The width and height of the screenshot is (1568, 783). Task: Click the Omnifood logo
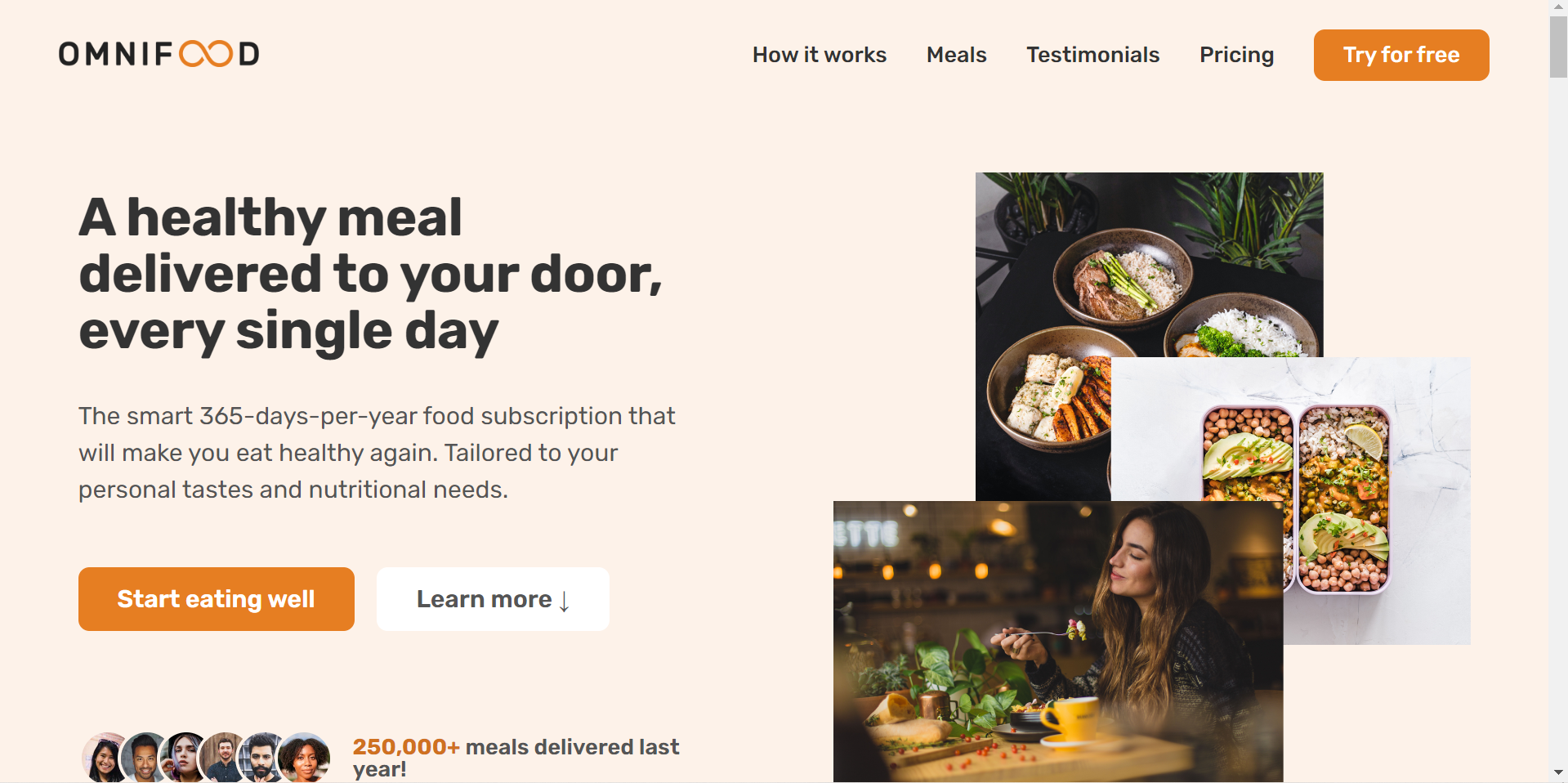pos(159,54)
